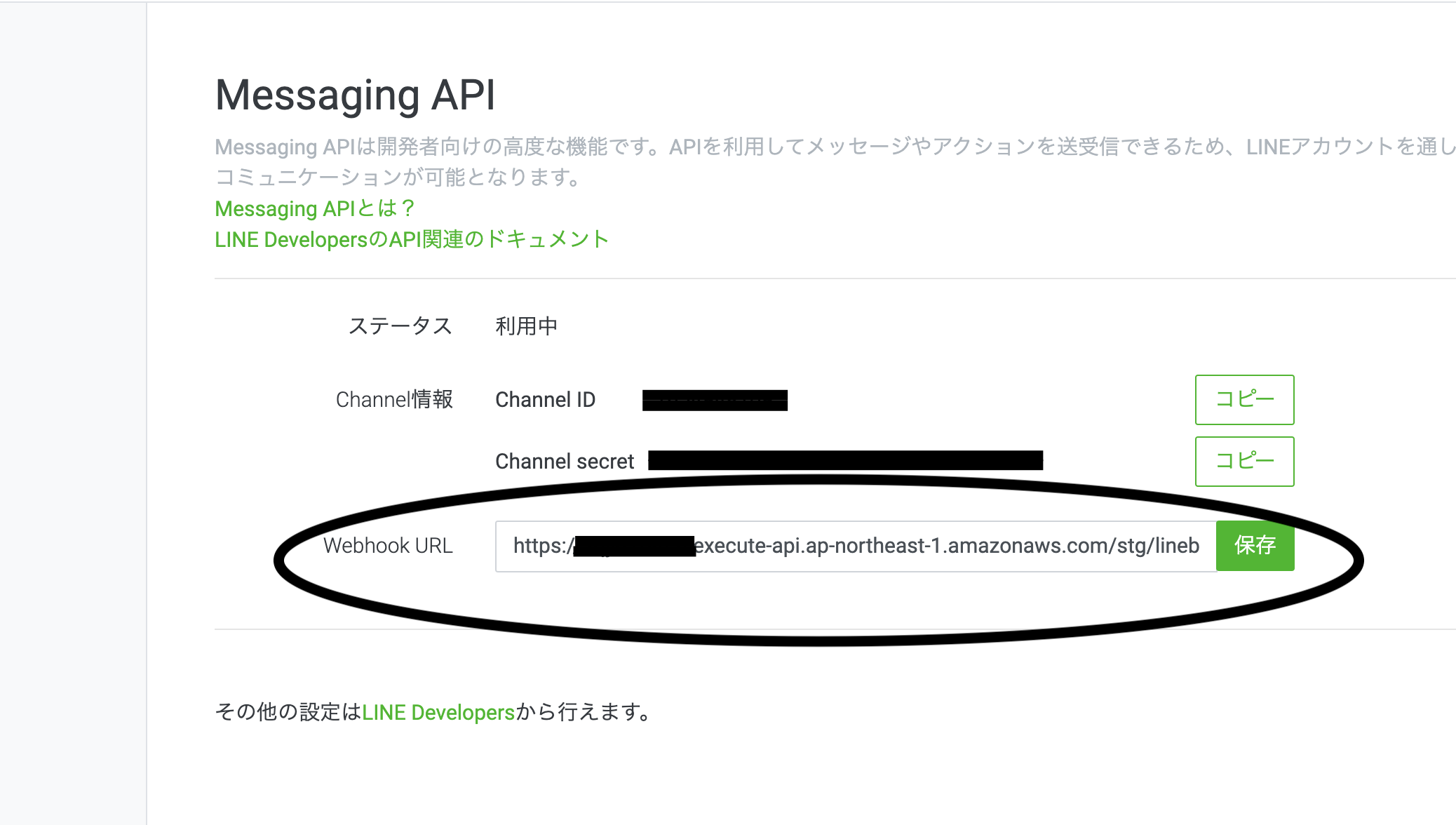
Task: Click the 利用中 status value
Action: [x=525, y=325]
